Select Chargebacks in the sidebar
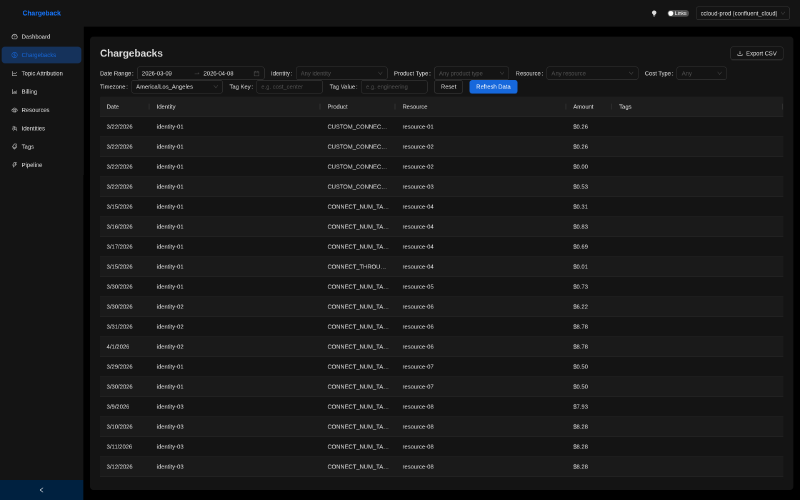The height and width of the screenshot is (500, 800). click(x=41, y=55)
